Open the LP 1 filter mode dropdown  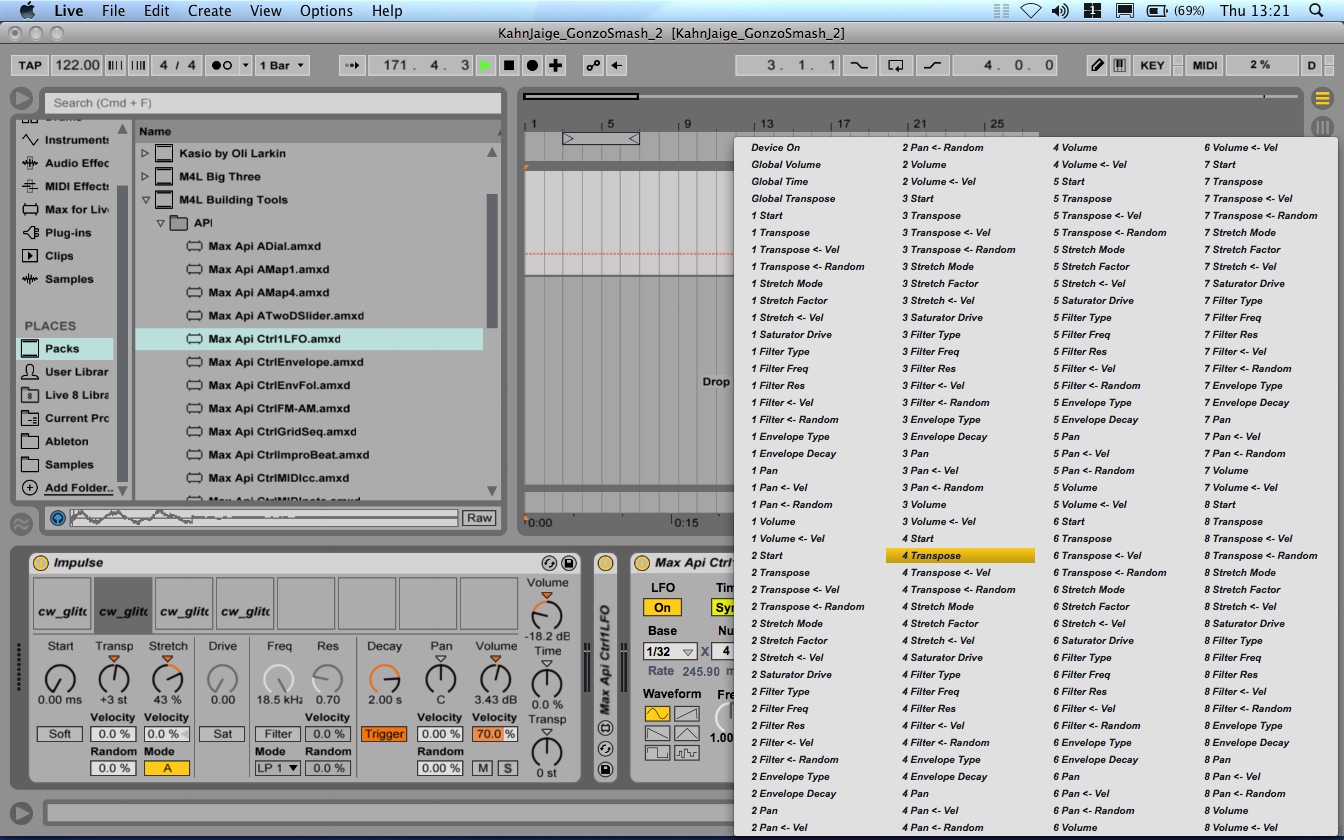[278, 767]
